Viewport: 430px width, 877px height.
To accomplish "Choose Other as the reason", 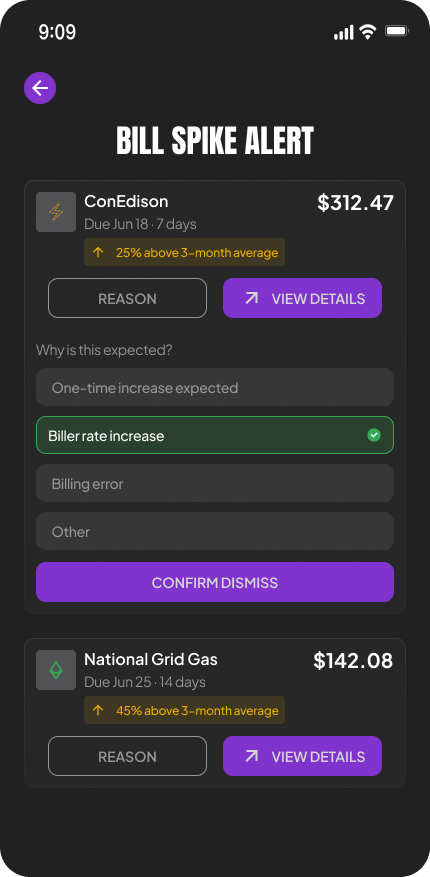I will 215,531.
